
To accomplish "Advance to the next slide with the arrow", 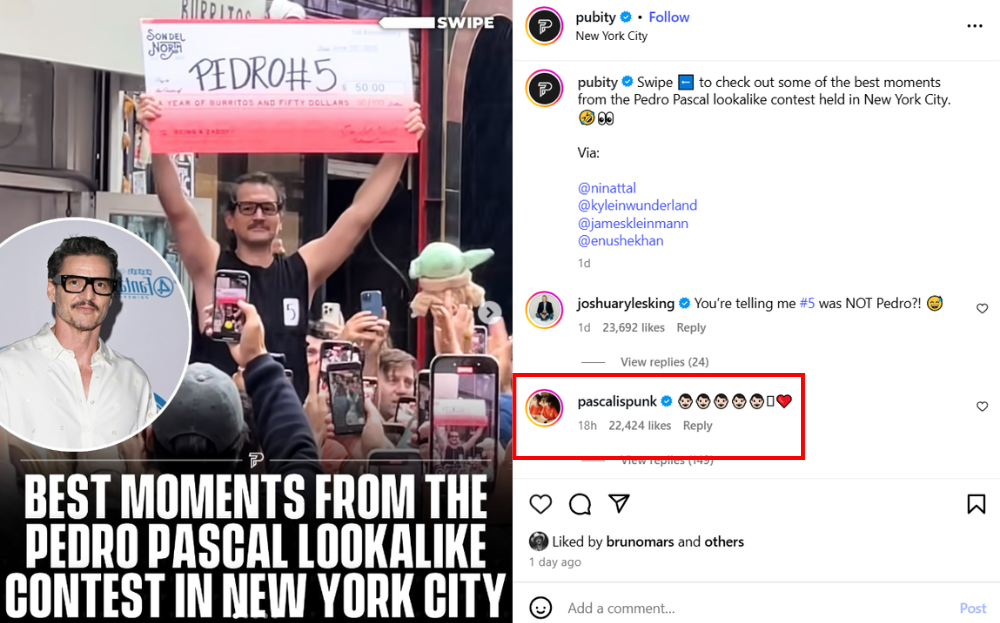I will pyautogui.click(x=489, y=312).
